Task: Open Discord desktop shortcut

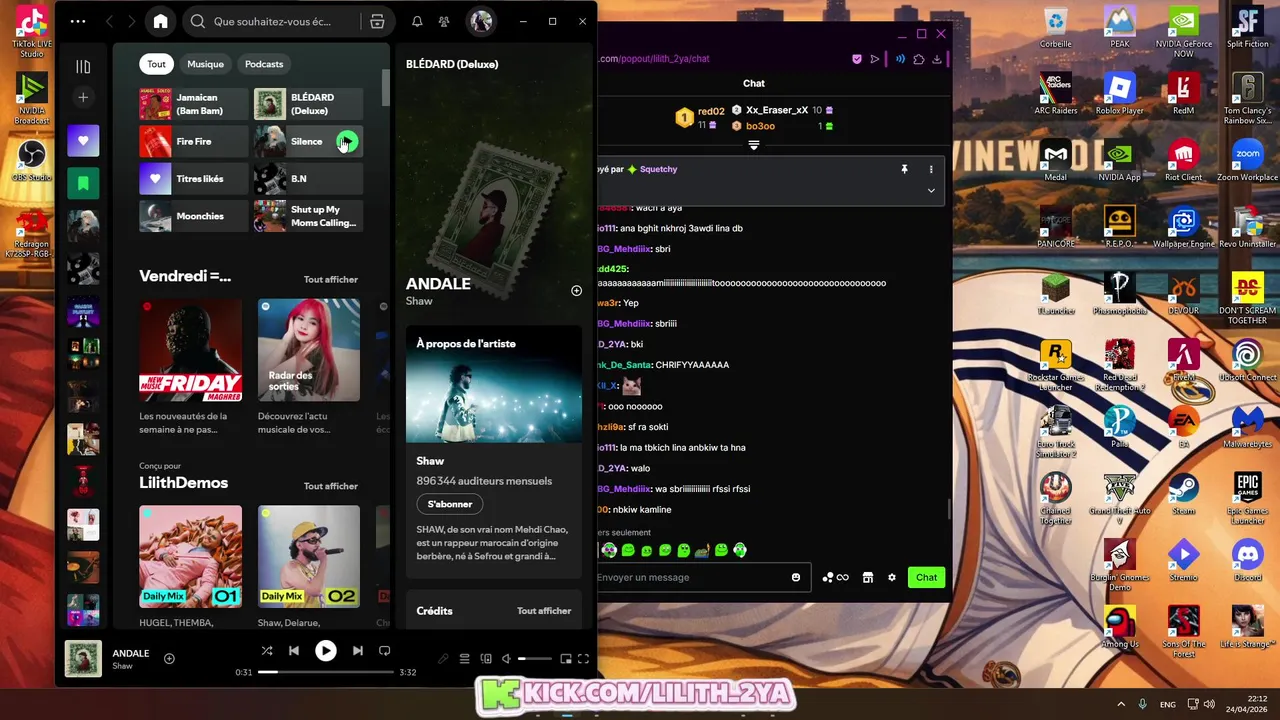Action: coord(1247,560)
